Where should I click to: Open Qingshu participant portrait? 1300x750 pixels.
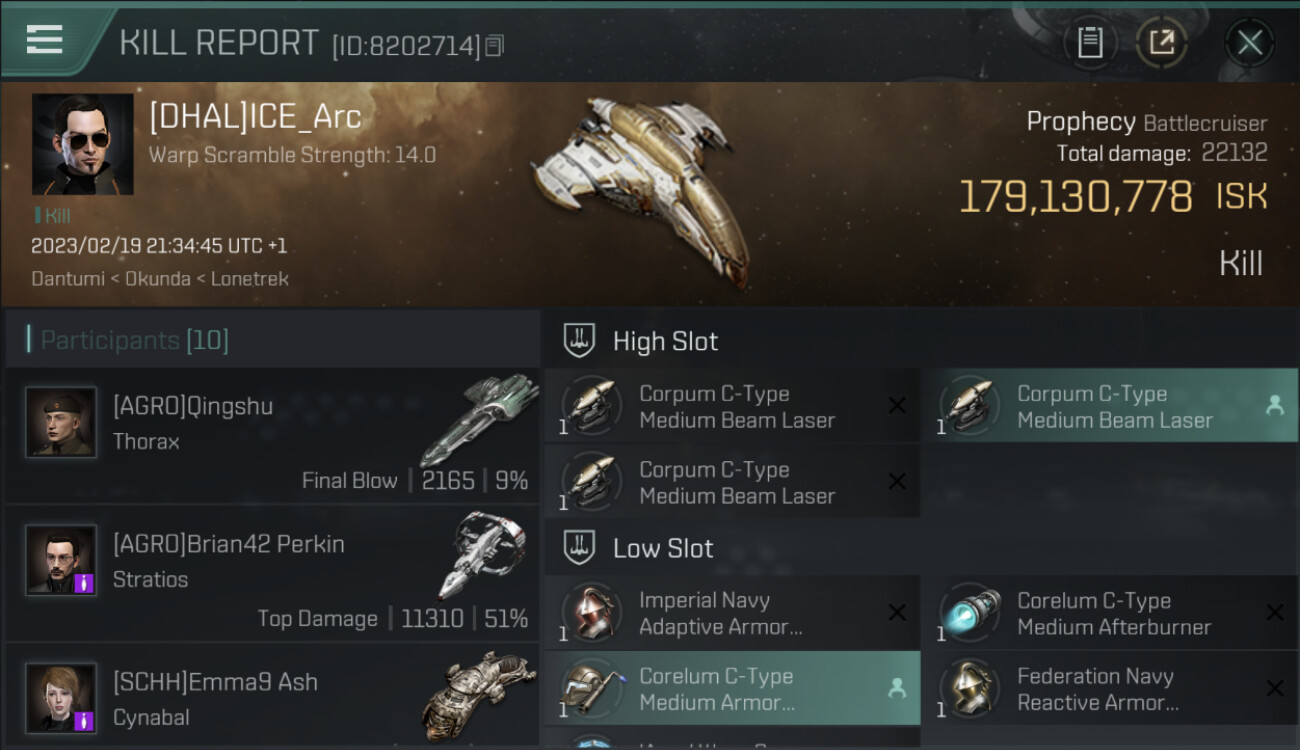[61, 422]
